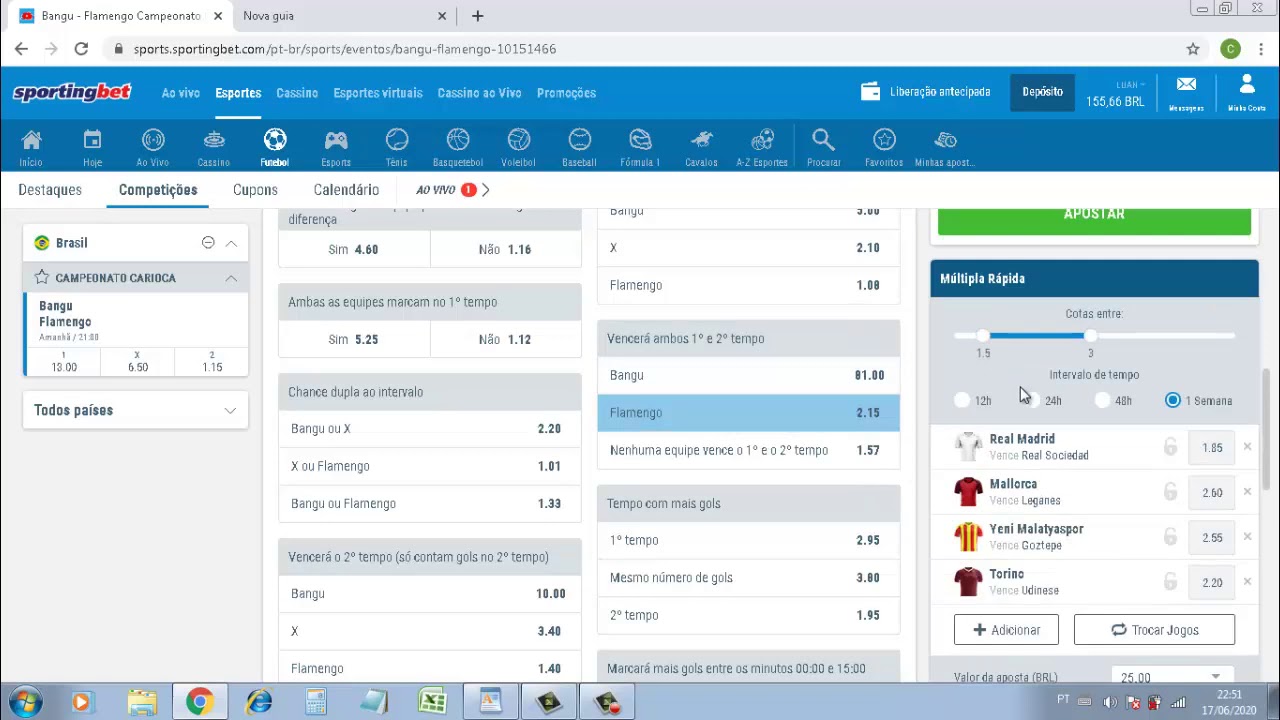Screen dimensions: 1280x720
Task: Open the Destaques tab
Action: [x=50, y=190]
